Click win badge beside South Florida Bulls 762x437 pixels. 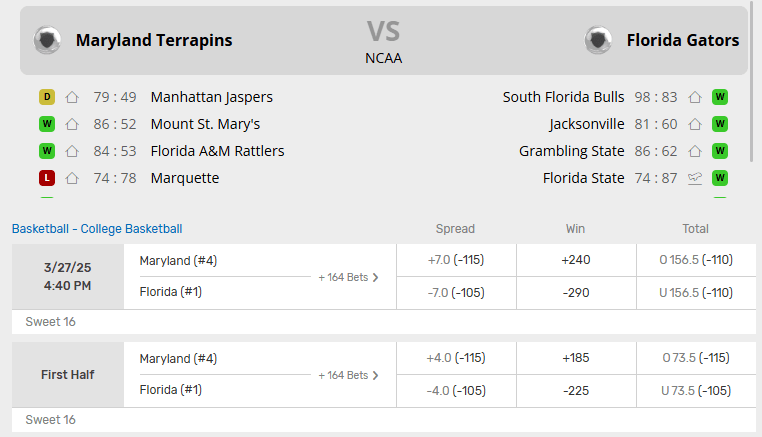tap(719, 97)
